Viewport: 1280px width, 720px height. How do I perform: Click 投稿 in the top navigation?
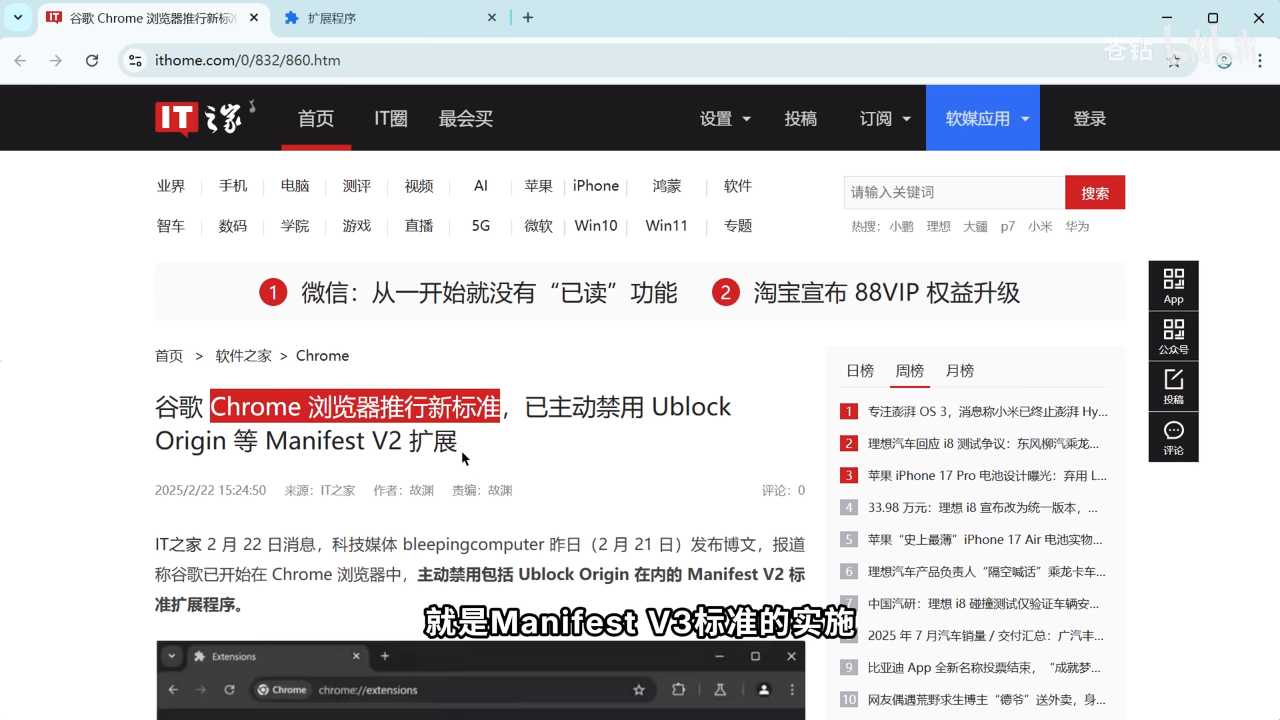(x=801, y=118)
